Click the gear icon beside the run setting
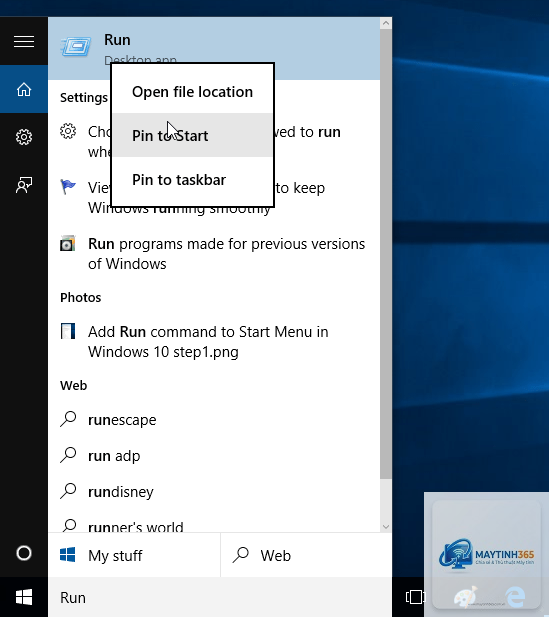Screen dimensions: 549x617 point(68,131)
